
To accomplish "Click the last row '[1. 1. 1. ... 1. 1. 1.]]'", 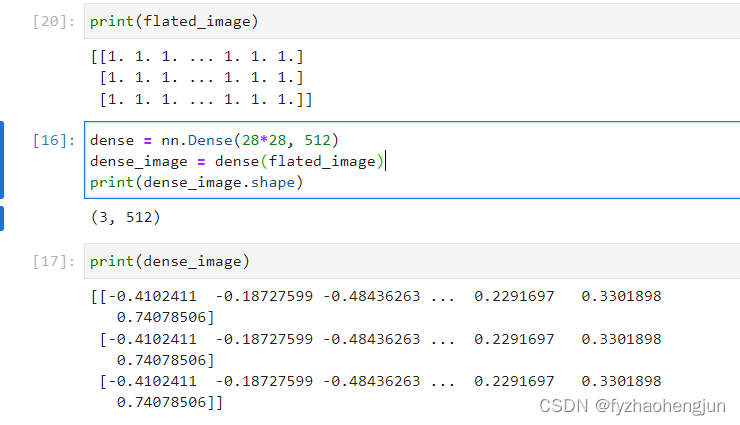I will [x=206, y=100].
